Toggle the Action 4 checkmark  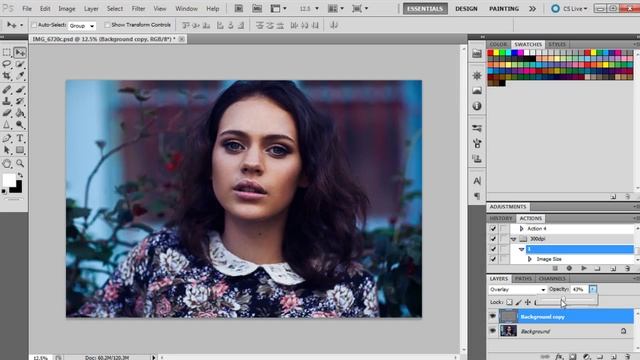coord(493,229)
